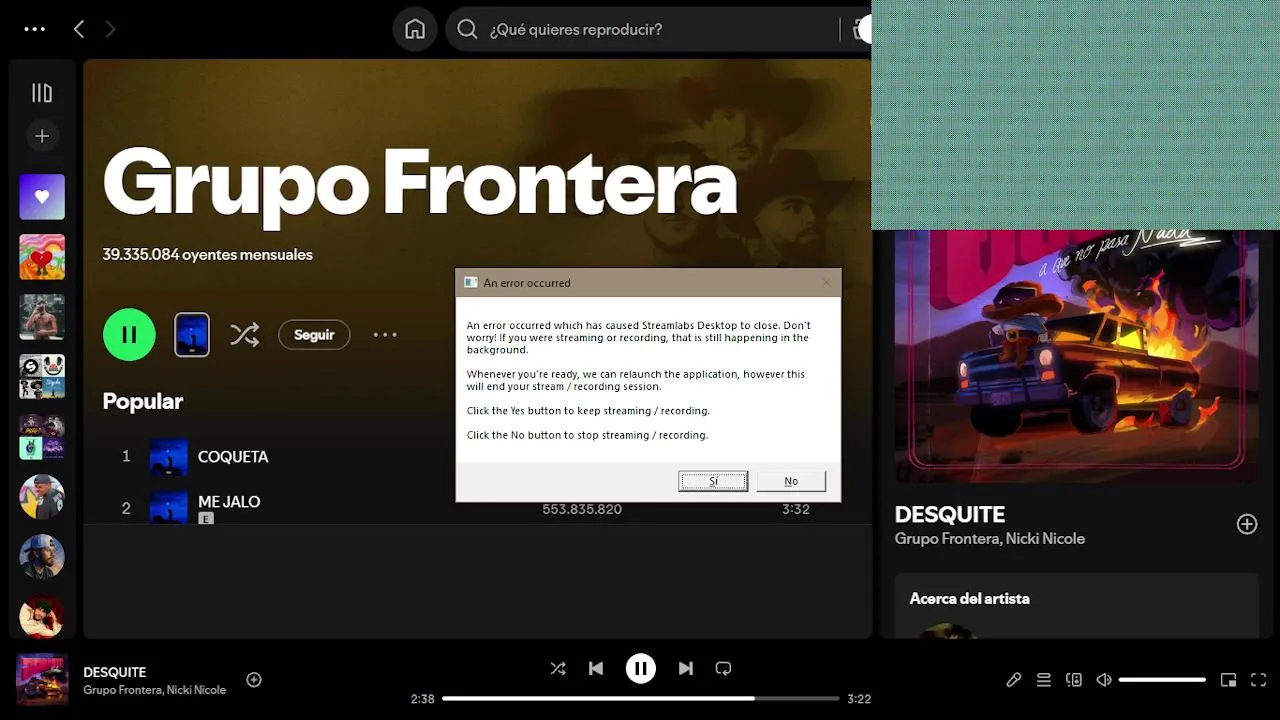This screenshot has width=1280, height=720.
Task: Click Sí in the error dialog
Action: (713, 481)
